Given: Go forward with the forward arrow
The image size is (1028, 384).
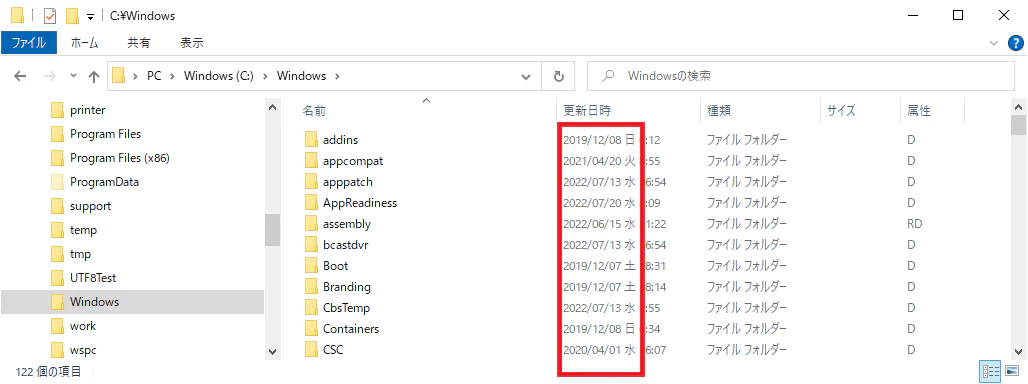Looking at the screenshot, I should pos(50,76).
